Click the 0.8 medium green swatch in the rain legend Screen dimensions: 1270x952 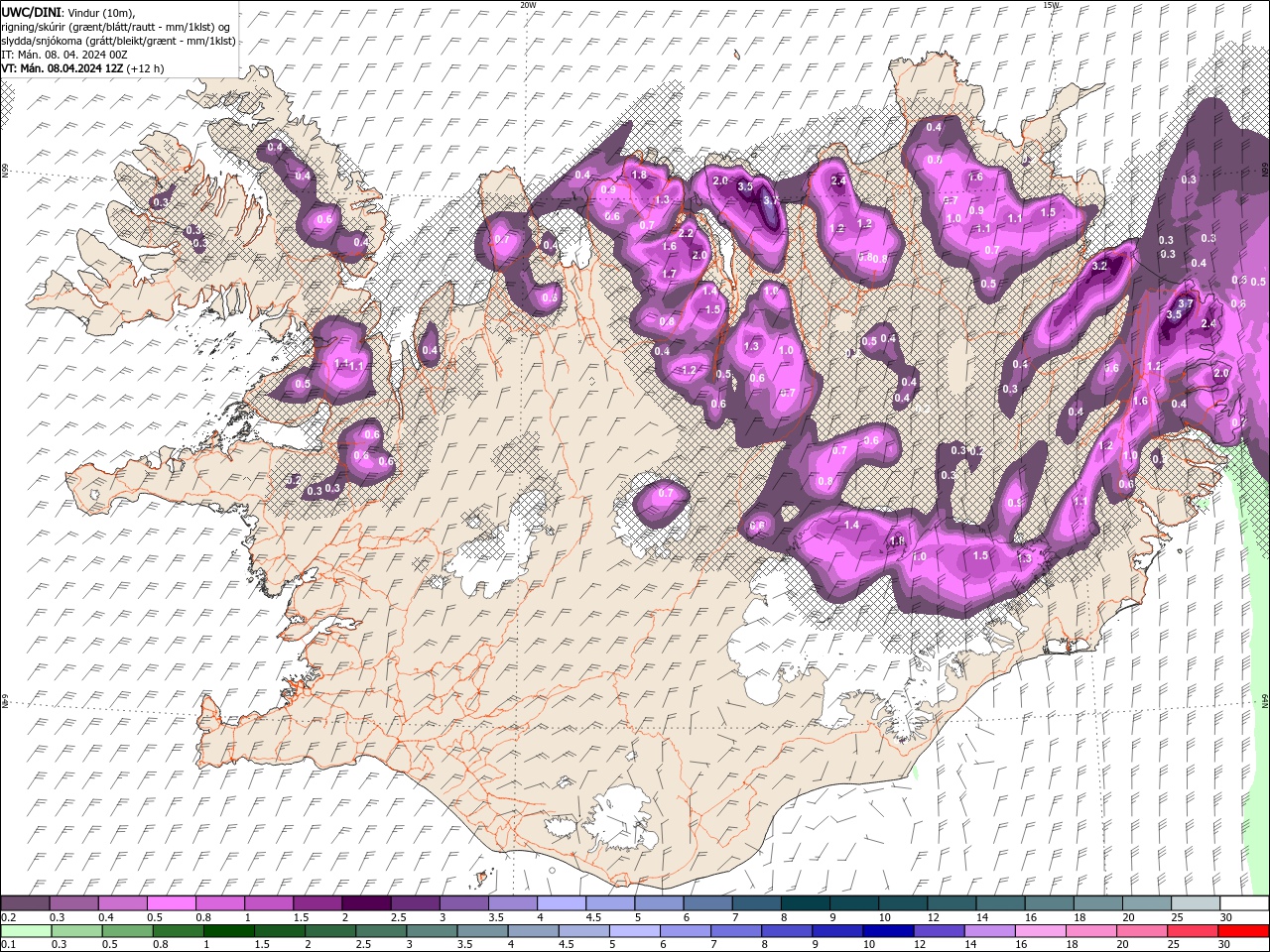[x=179, y=931]
